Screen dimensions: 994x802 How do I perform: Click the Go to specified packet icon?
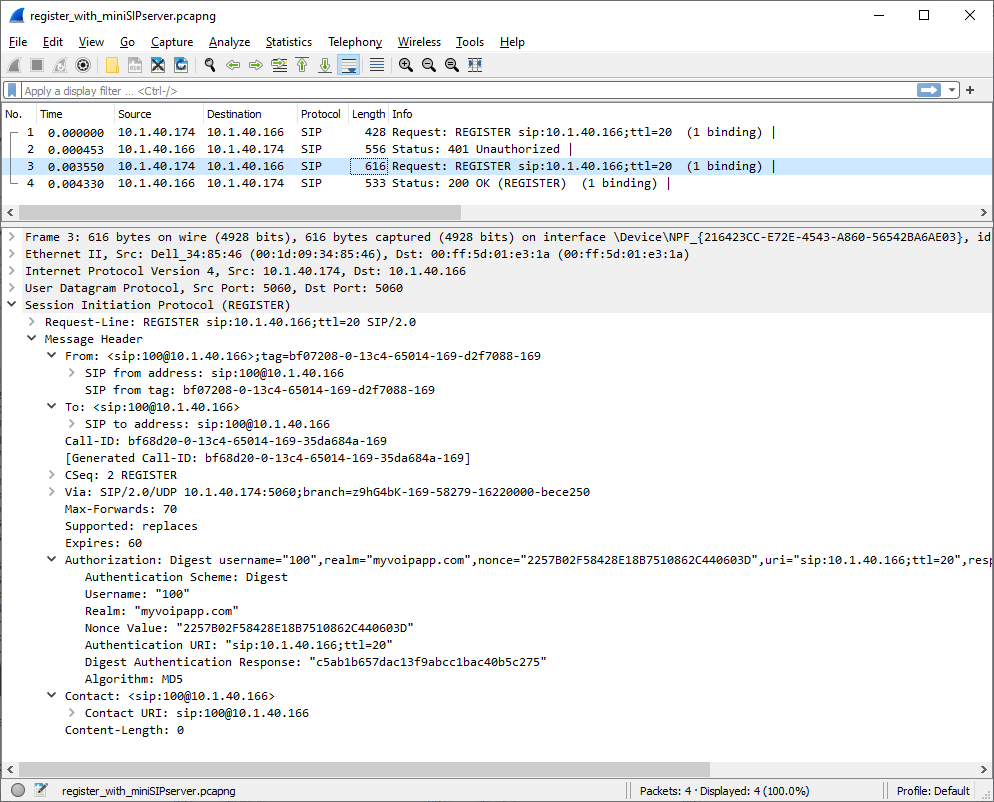point(279,65)
